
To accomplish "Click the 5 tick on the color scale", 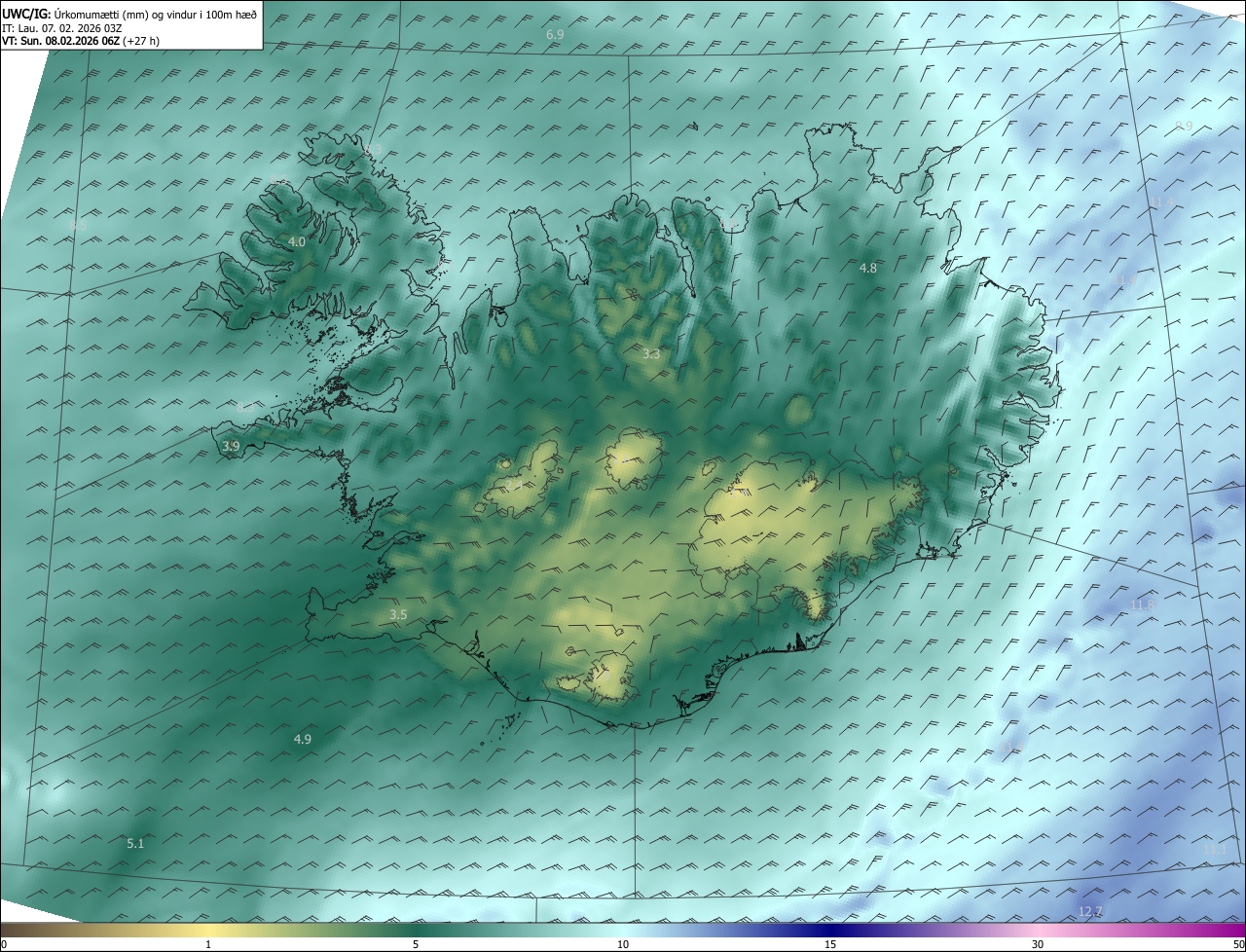I will pyautogui.click(x=416, y=944).
